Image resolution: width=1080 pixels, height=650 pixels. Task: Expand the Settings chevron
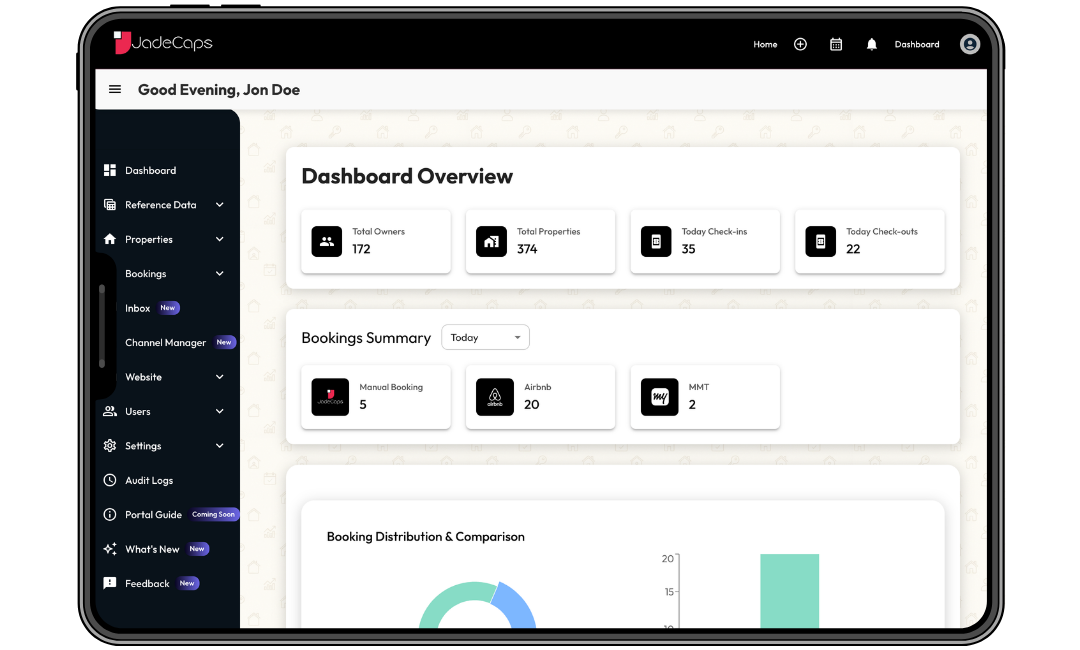pyautogui.click(x=220, y=445)
